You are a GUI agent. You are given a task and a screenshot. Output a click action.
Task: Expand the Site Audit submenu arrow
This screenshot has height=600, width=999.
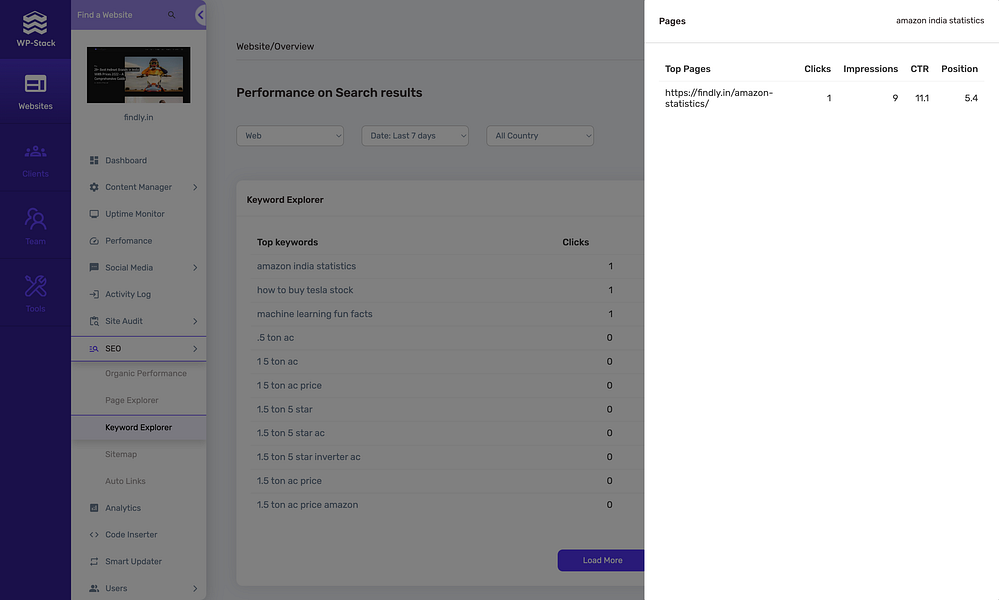click(195, 321)
